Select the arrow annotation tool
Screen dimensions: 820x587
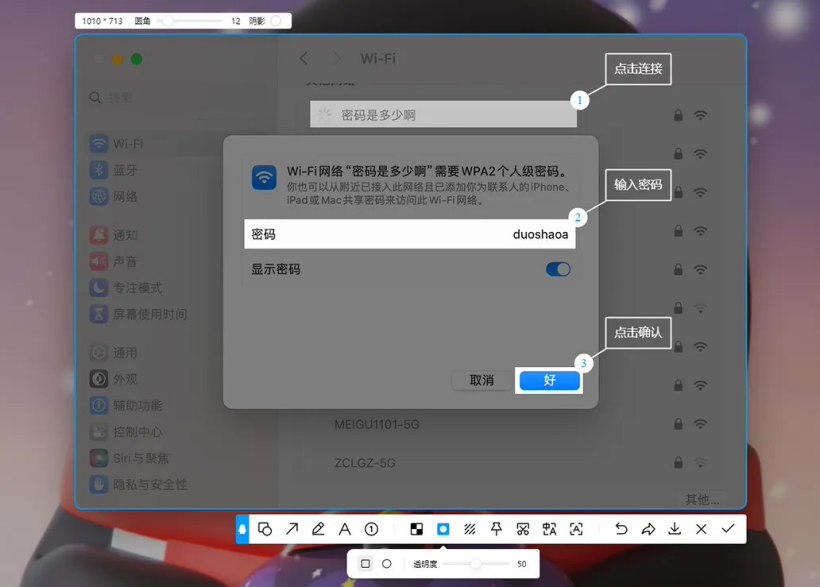pyautogui.click(x=291, y=528)
